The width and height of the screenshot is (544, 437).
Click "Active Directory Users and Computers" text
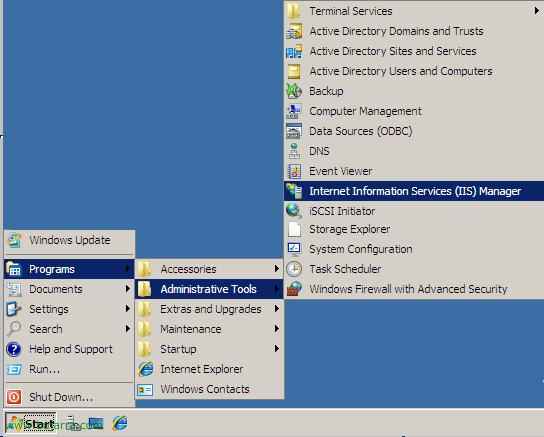coord(401,71)
